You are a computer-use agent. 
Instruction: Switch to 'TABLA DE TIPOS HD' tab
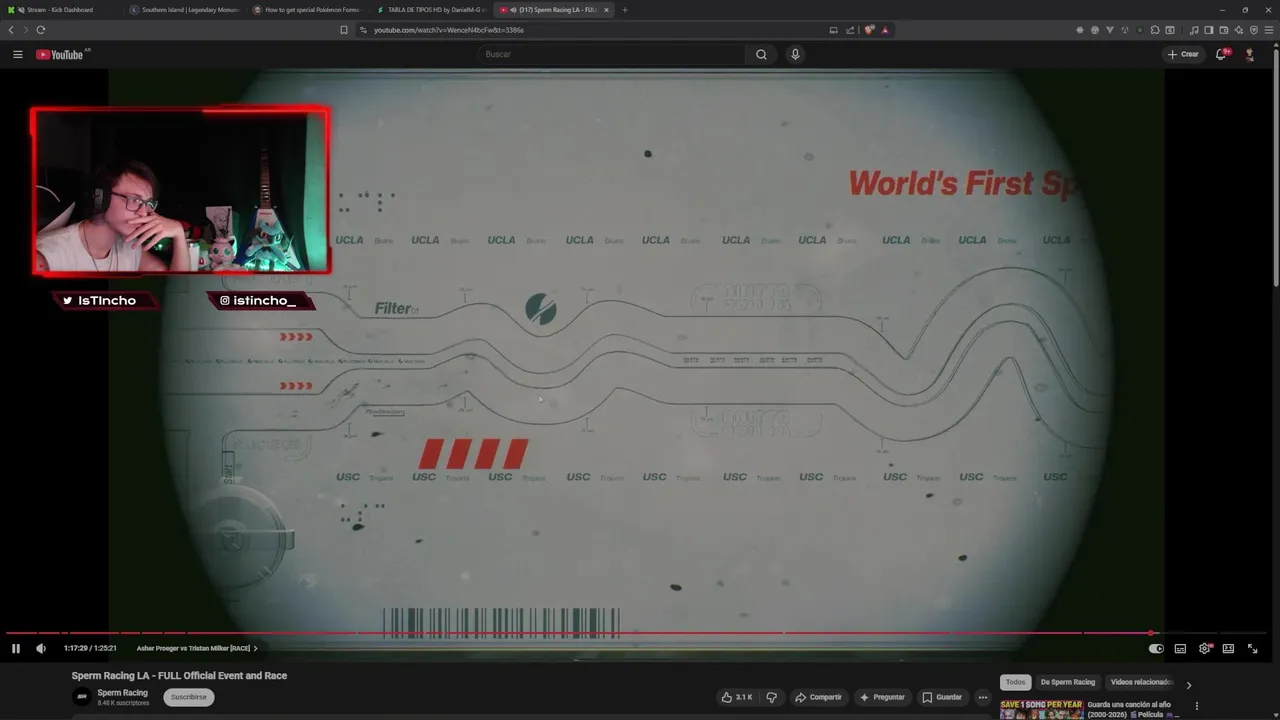point(430,9)
